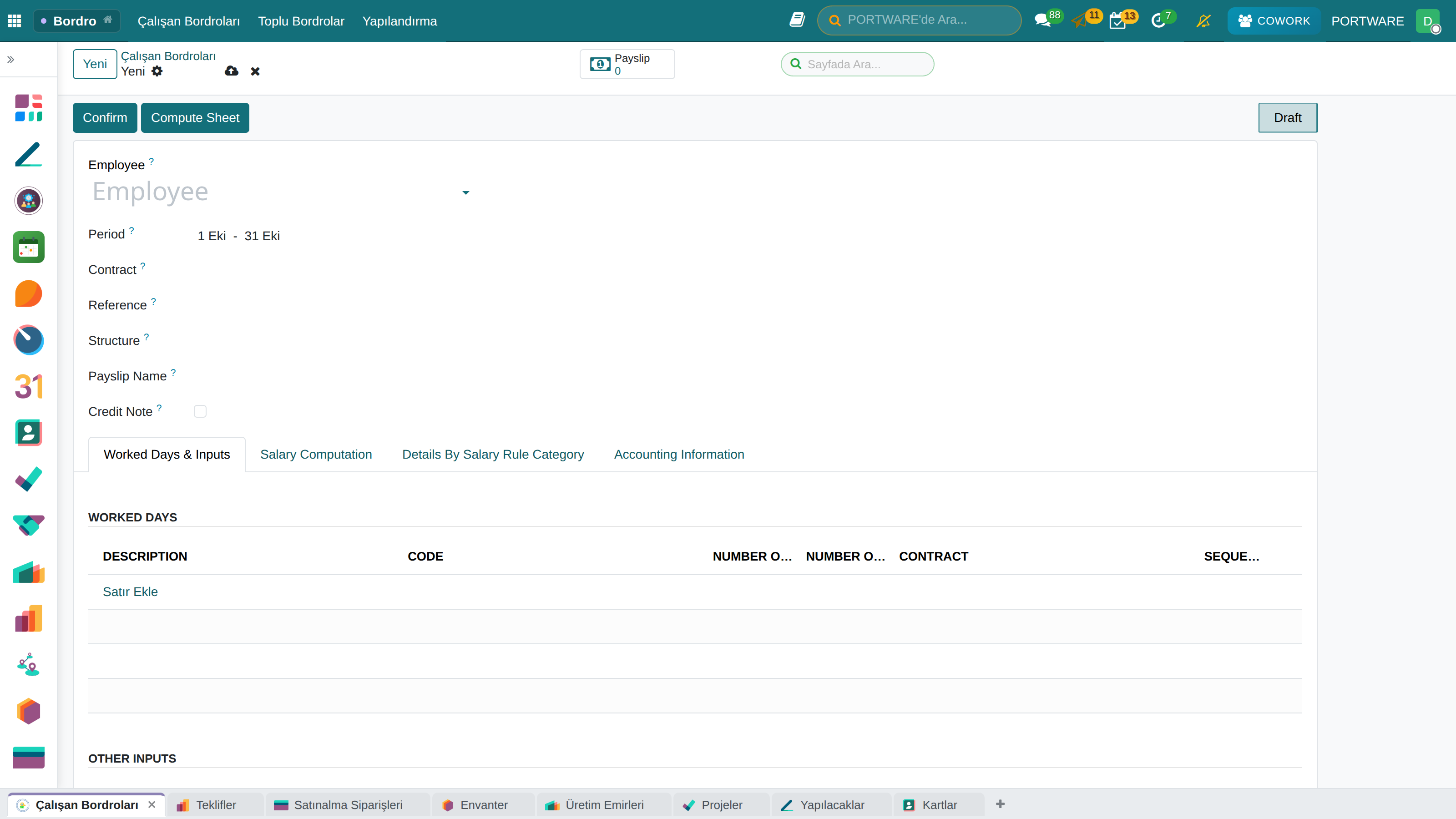This screenshot has height=819, width=1456.
Task: Open the gear actions menu next to Yeni
Action: pos(157,71)
